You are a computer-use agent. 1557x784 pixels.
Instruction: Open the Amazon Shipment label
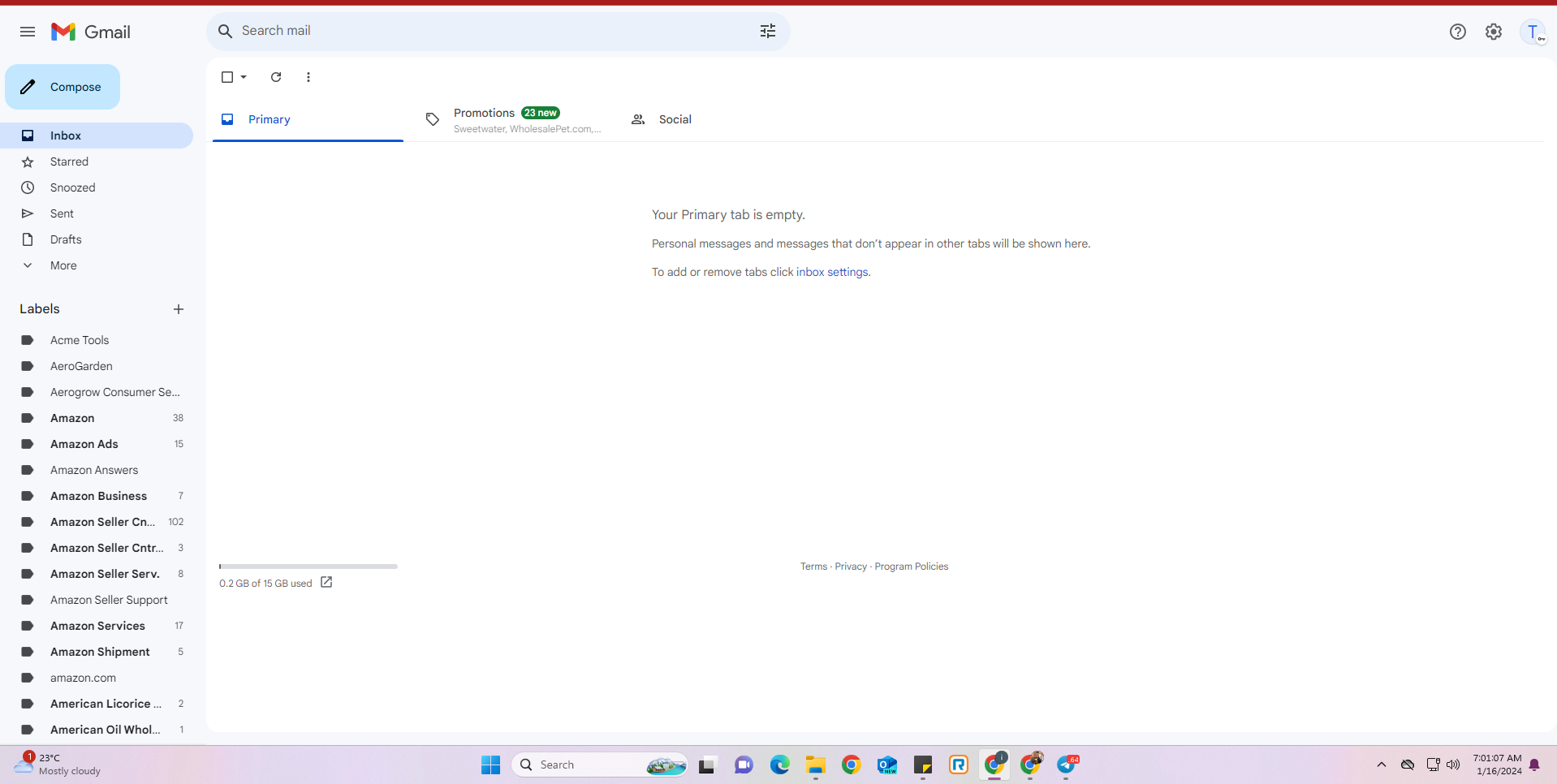[x=97, y=652]
